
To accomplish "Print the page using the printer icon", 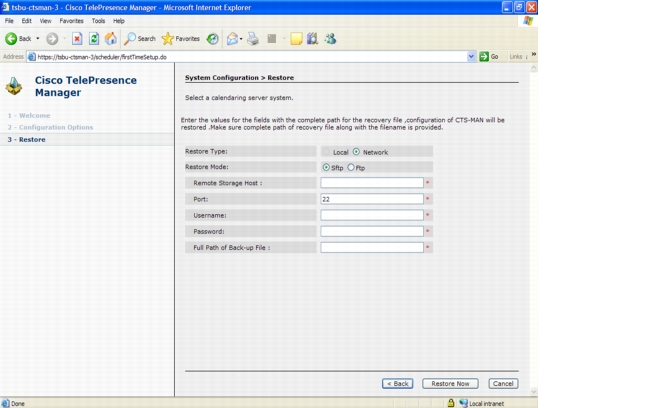I will 253,39.
